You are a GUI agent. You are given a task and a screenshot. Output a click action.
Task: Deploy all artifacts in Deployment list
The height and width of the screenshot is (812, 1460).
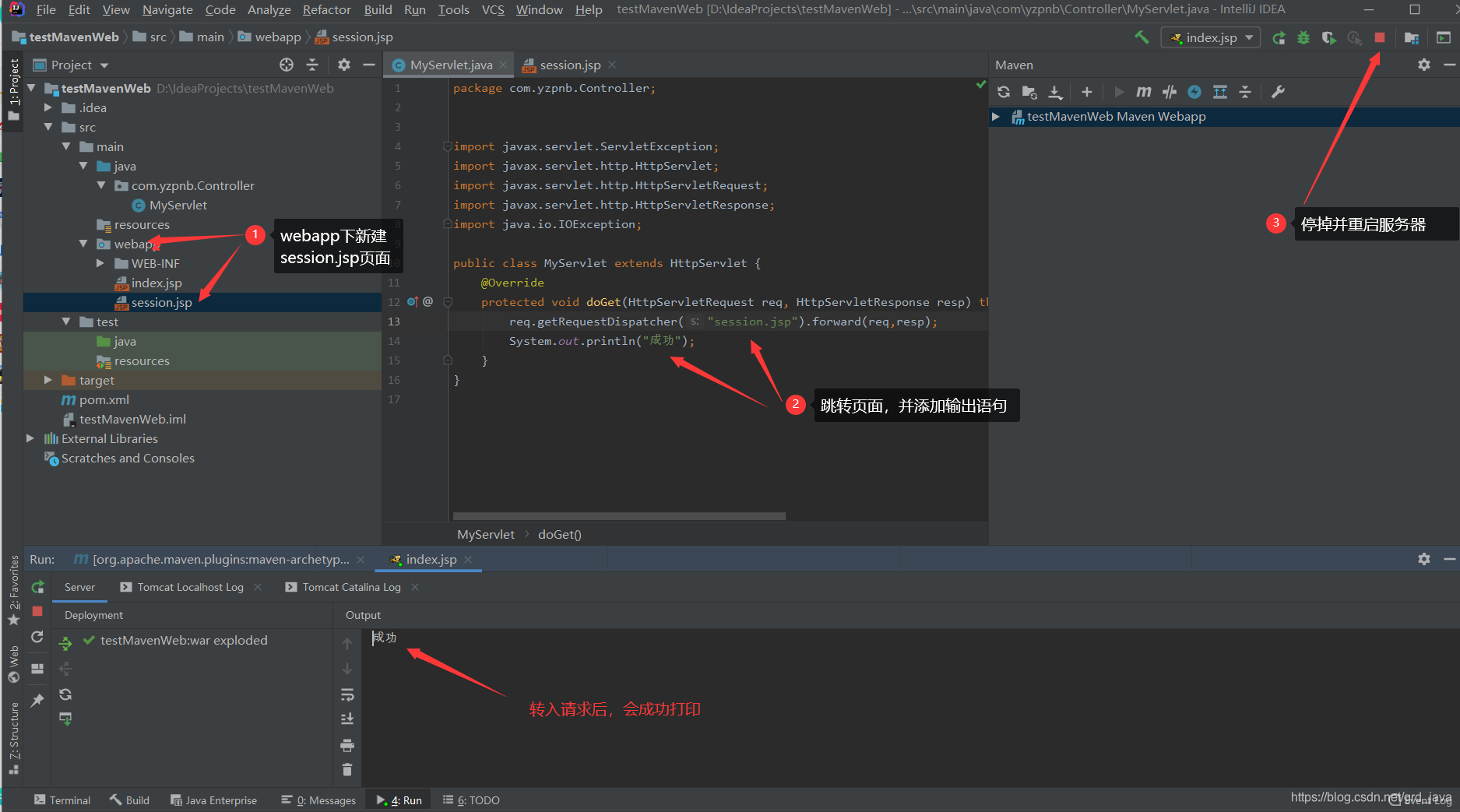[x=65, y=642]
